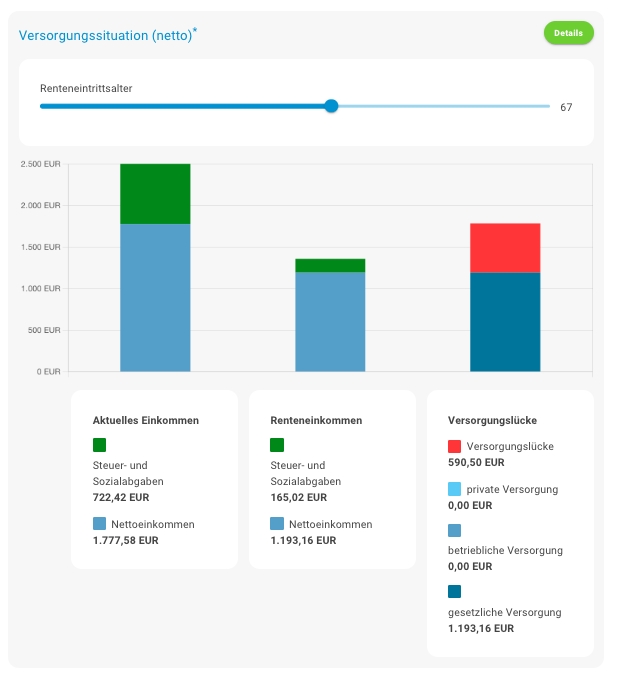Click the green swatch under Renteneinkommen
Screen dimensions: 618x673
tap(277, 445)
